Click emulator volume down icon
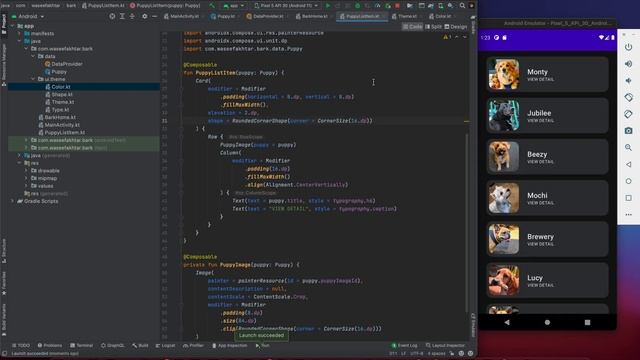This screenshot has height=360, width=640. pyautogui.click(x=629, y=80)
